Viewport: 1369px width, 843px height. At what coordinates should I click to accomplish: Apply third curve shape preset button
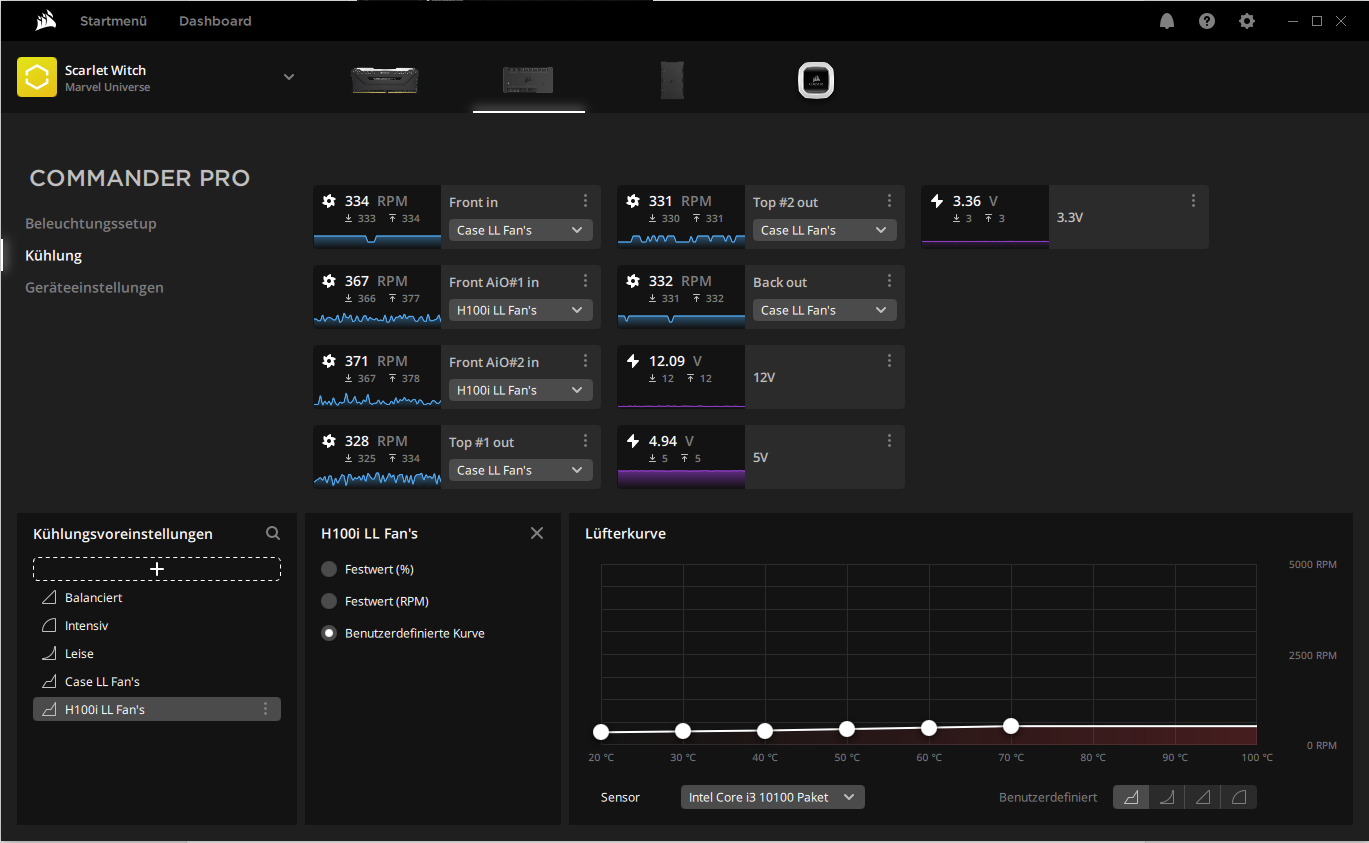click(x=1203, y=797)
